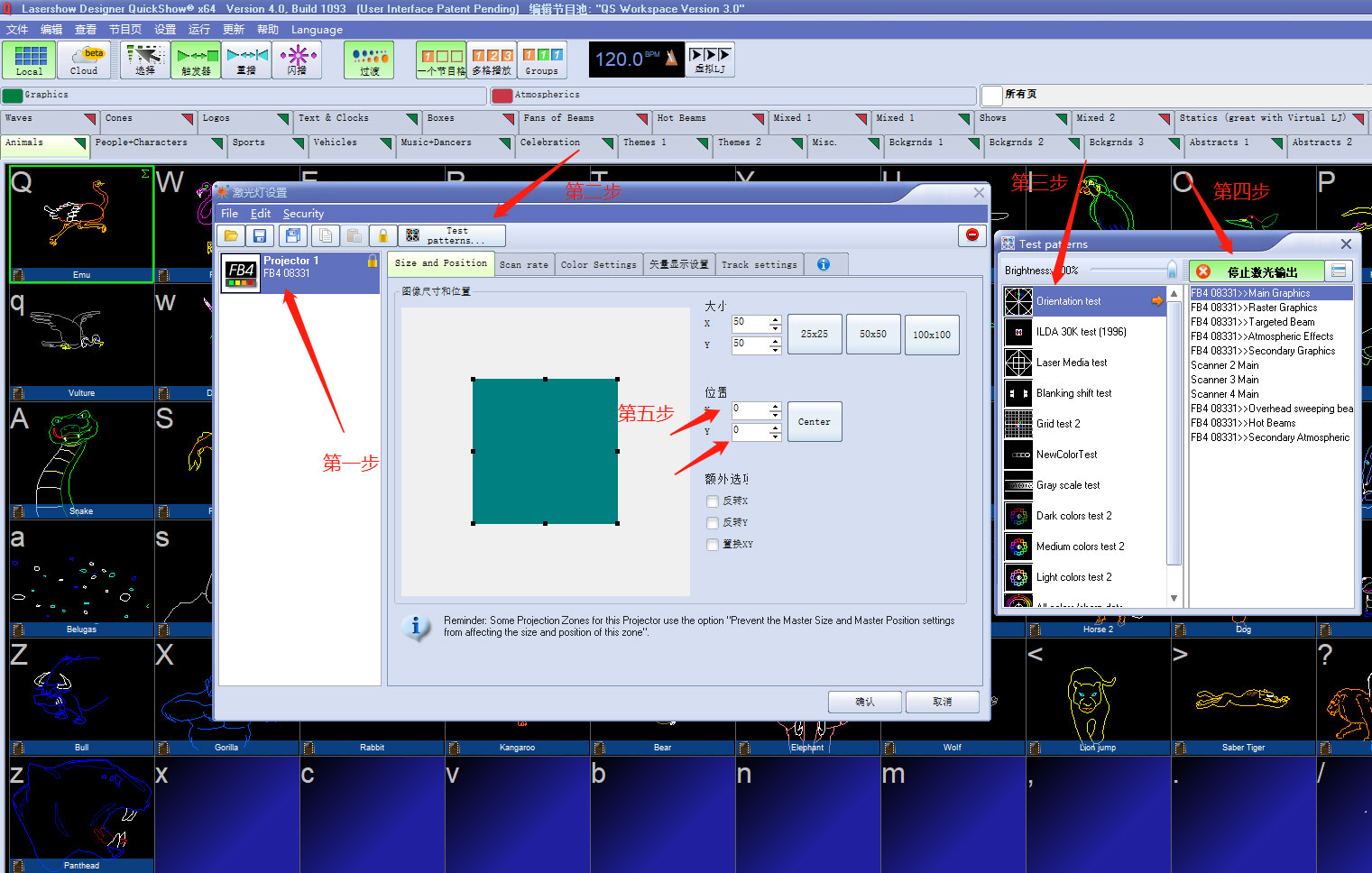Select Dark colors test 2 pattern
The width and height of the screenshot is (1372, 873).
tap(1084, 516)
